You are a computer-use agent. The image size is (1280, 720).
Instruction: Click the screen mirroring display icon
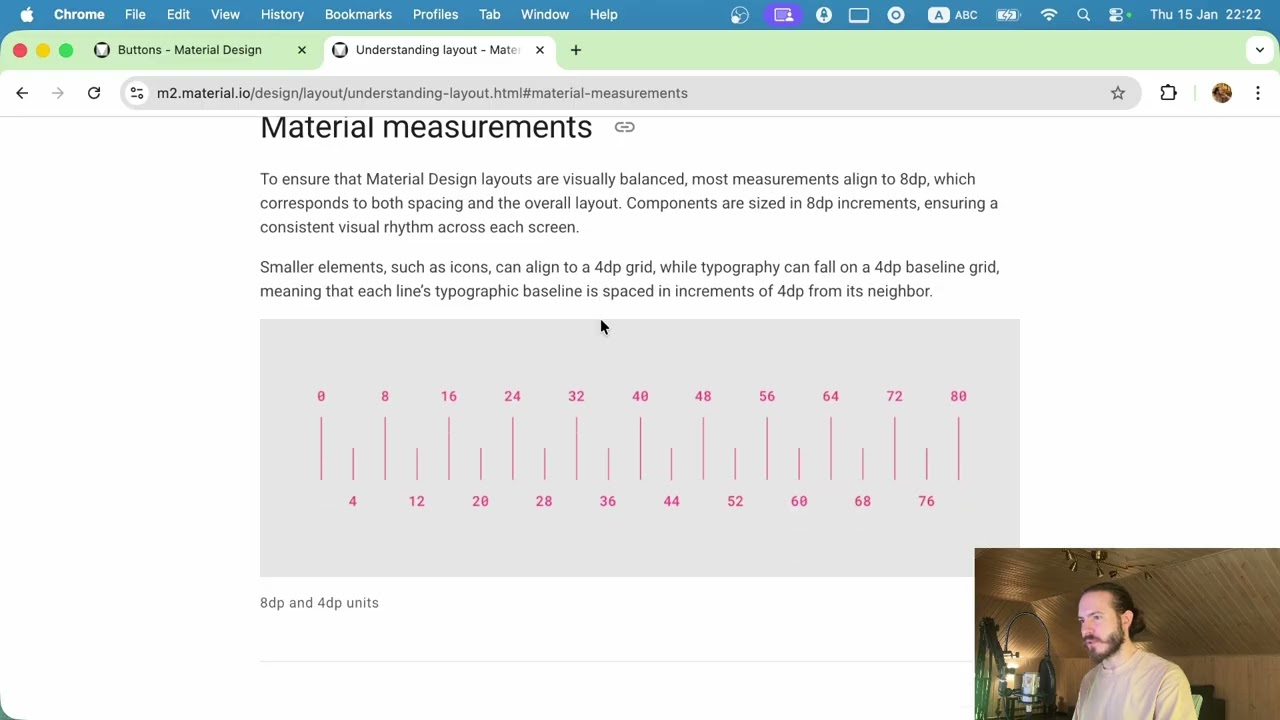[x=859, y=14]
